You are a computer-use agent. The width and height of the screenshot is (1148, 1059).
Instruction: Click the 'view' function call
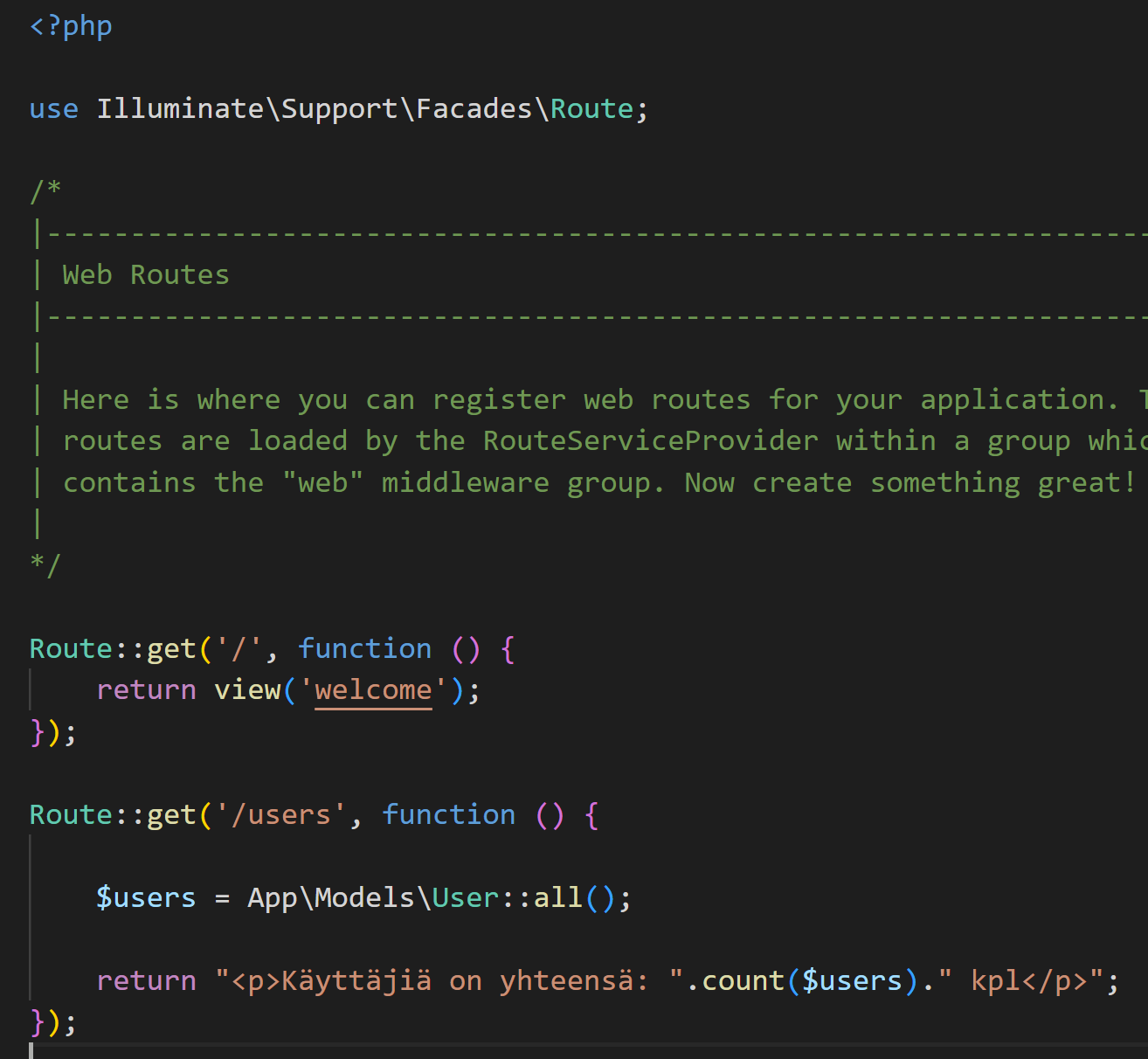pos(247,690)
